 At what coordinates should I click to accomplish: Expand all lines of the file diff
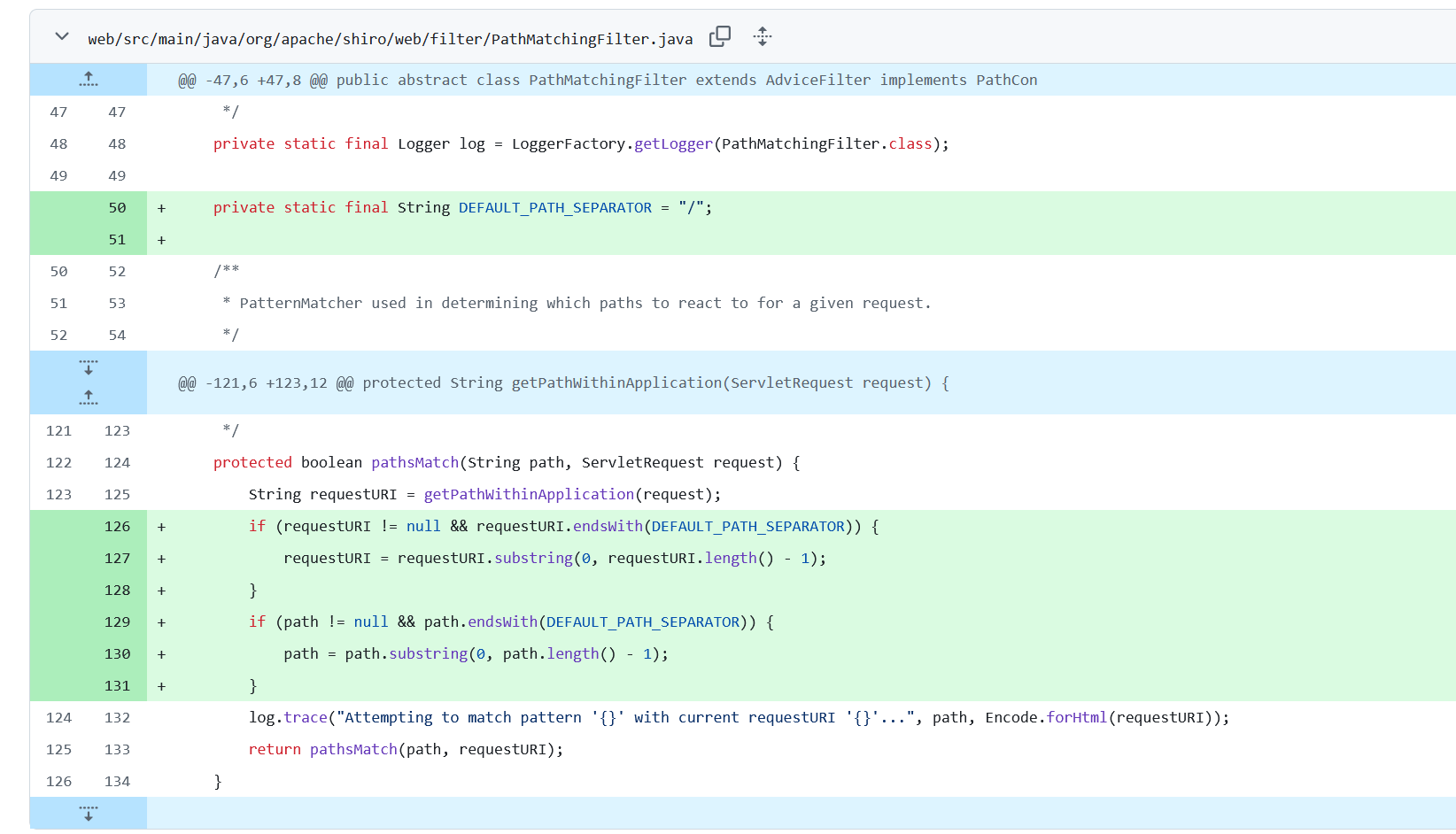(x=763, y=36)
